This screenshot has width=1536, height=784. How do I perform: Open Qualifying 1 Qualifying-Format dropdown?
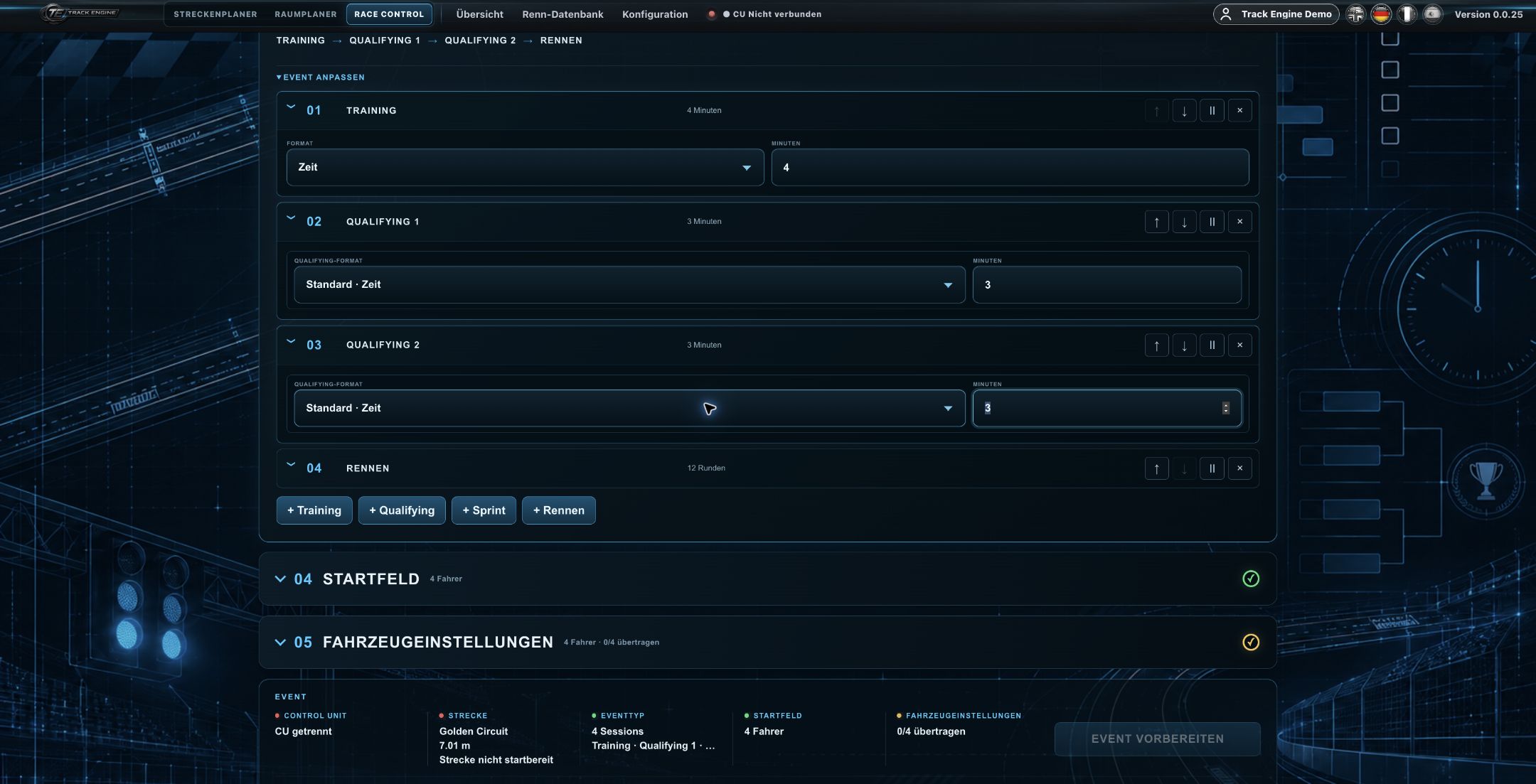629,284
